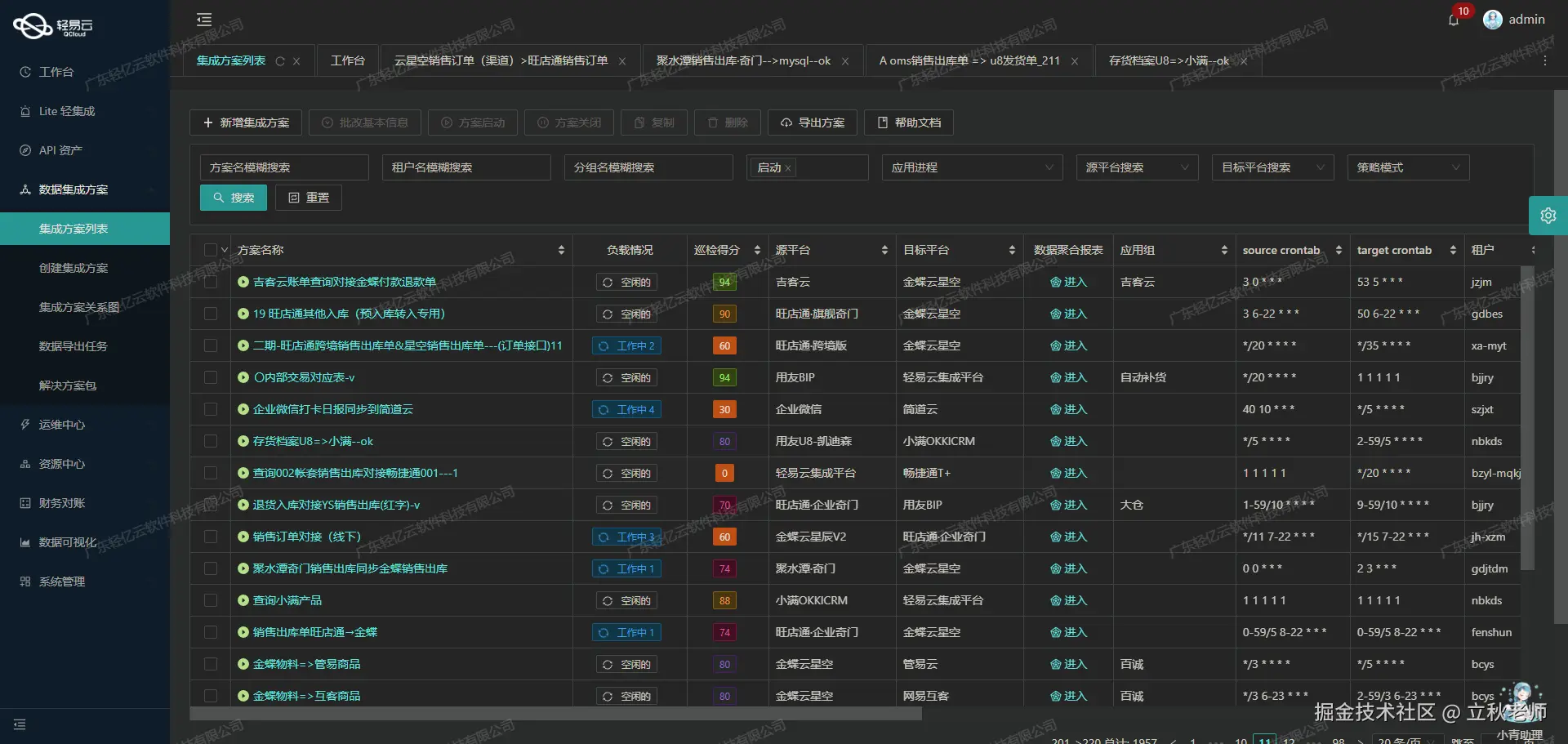Open the 应用进程 dropdown
The height and width of the screenshot is (744, 1568).
tap(972, 167)
